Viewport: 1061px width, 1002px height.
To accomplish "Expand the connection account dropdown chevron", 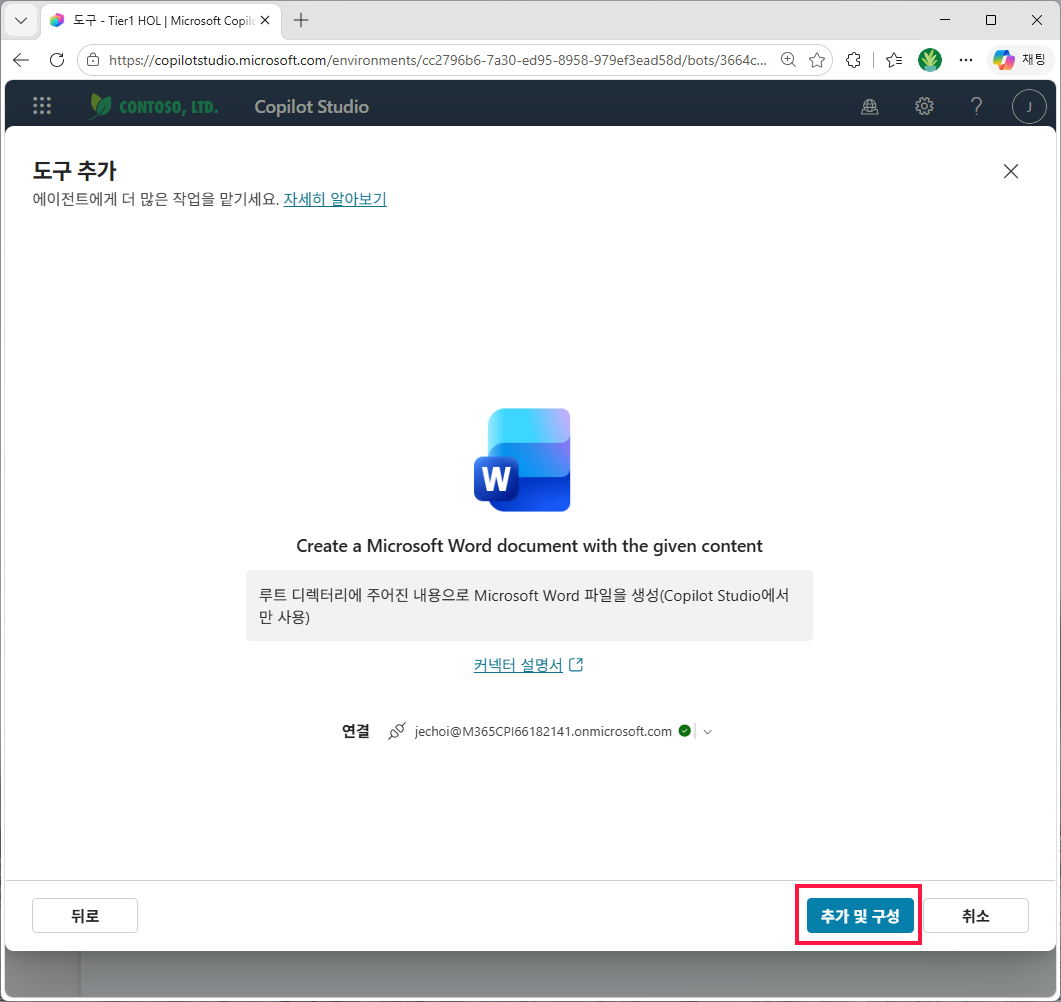I will [708, 731].
